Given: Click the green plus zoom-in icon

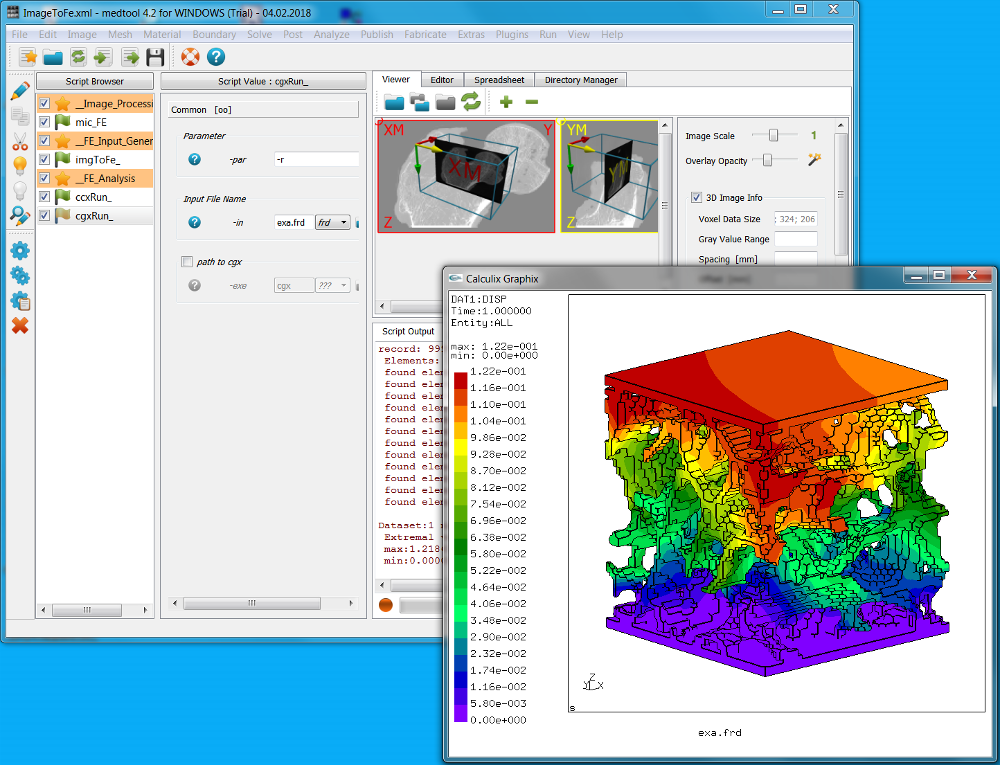Looking at the screenshot, I should (506, 101).
